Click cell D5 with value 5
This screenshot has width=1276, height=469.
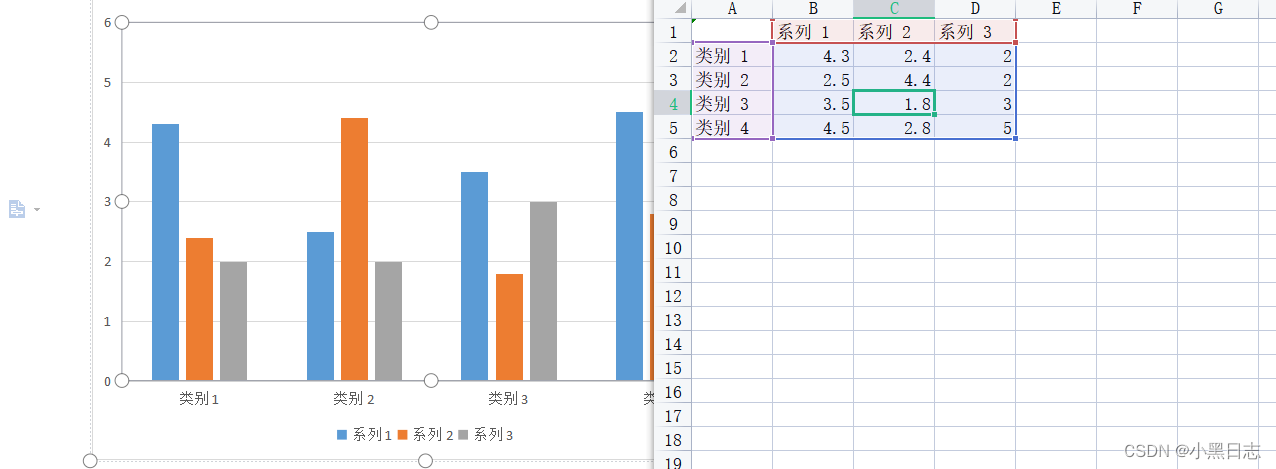pyautogui.click(x=975, y=127)
